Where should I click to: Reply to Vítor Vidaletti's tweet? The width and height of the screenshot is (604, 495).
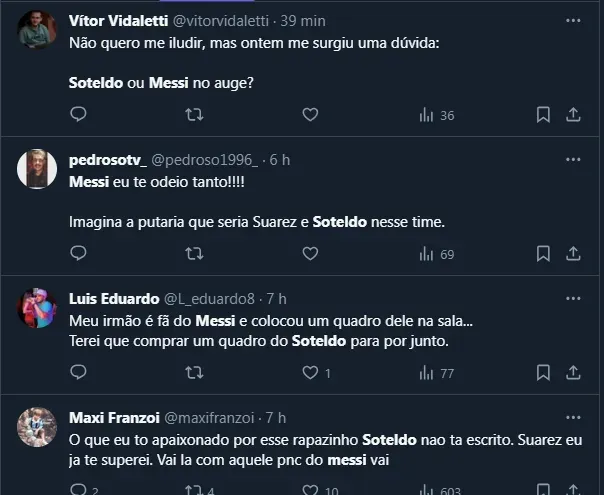[78, 115]
